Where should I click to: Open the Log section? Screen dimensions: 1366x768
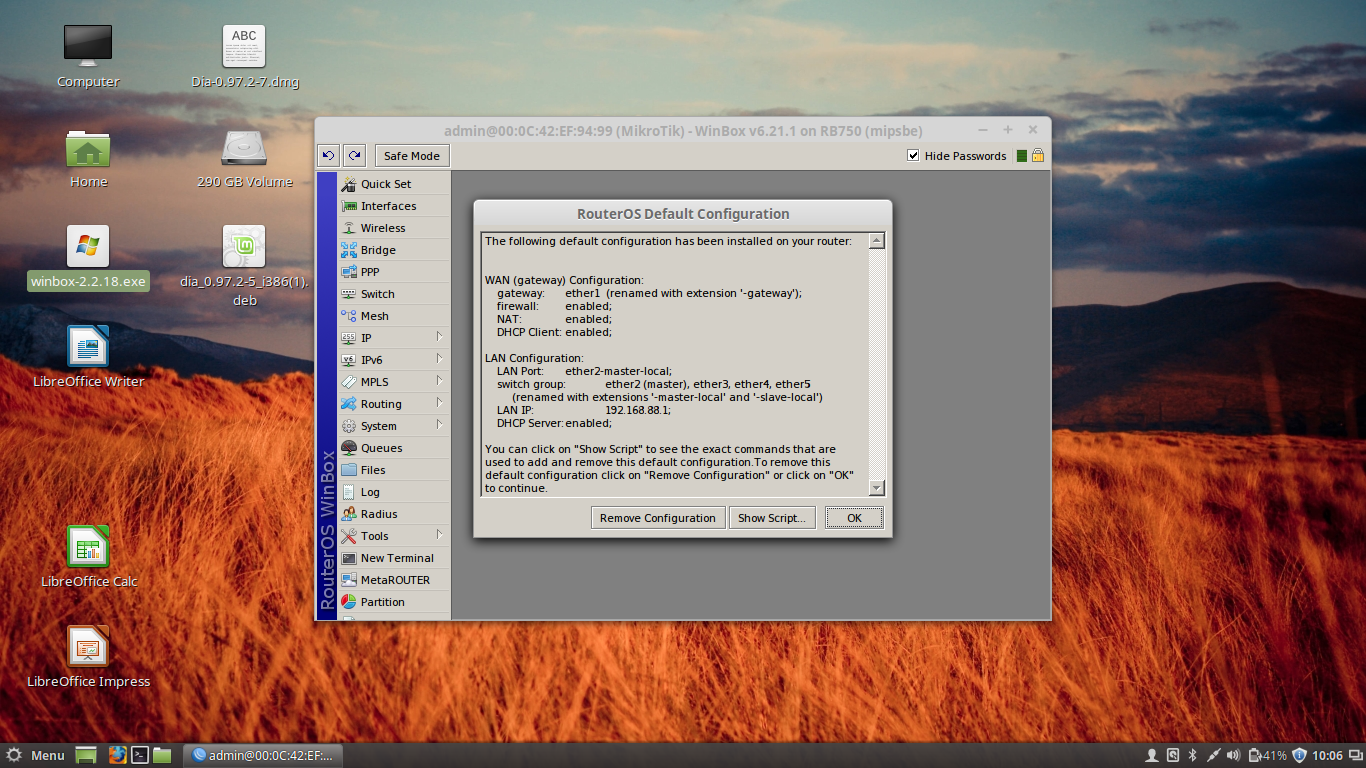tap(394, 492)
